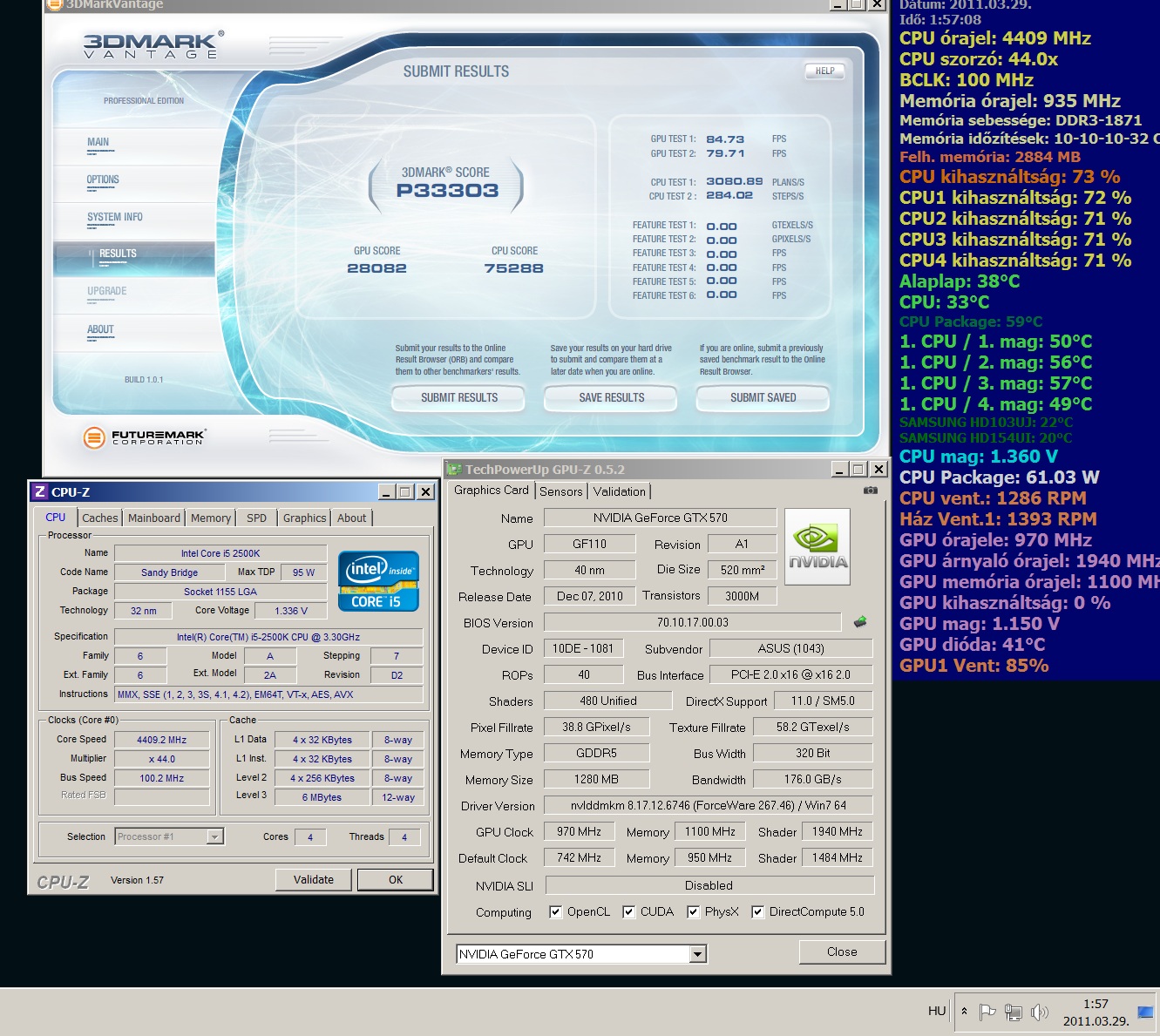1160x1036 pixels.
Task: Click the BIOS Version 70.10.17.00.03 field
Action: click(x=693, y=622)
